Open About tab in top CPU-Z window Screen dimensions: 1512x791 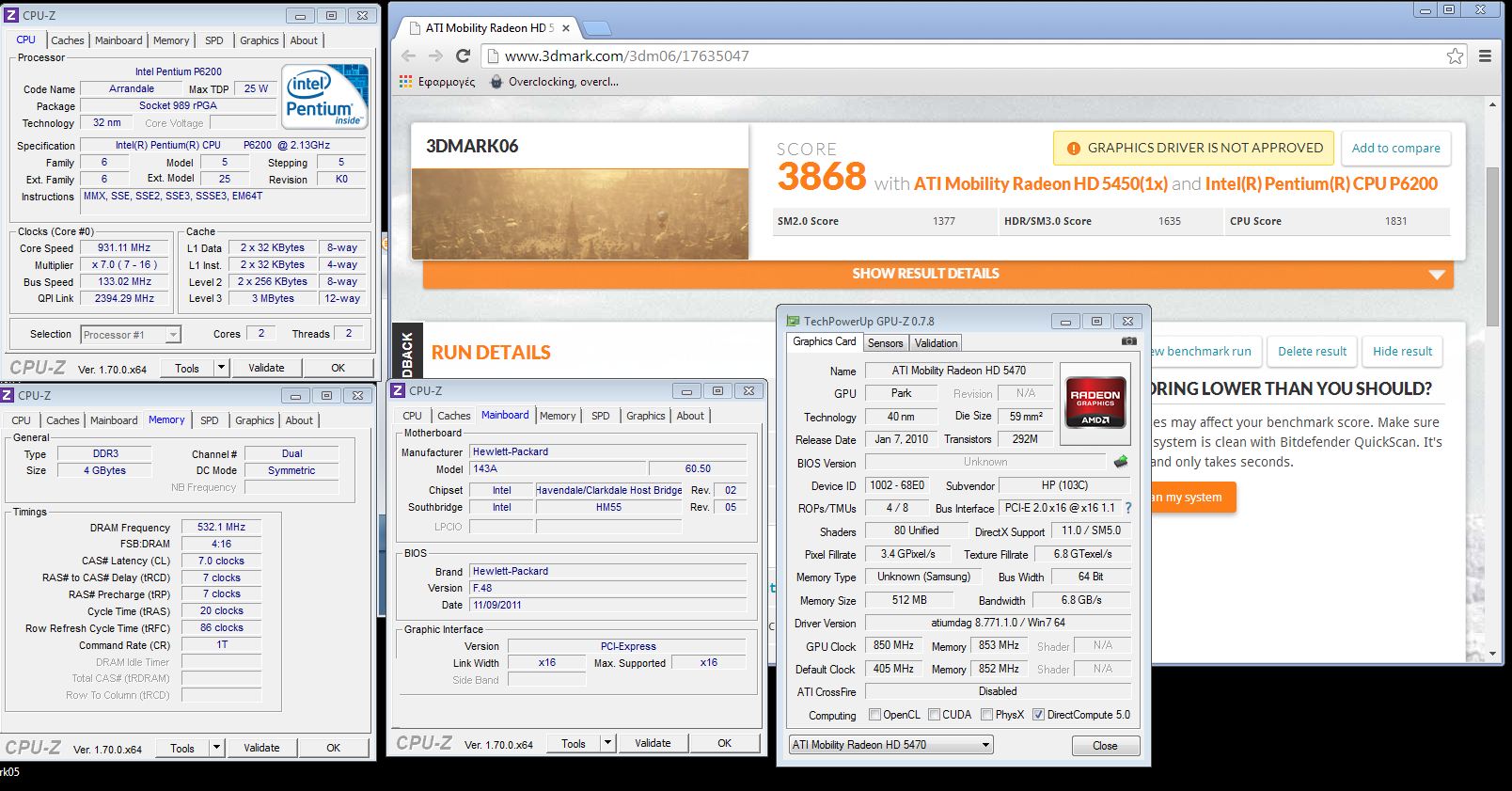pyautogui.click(x=304, y=40)
